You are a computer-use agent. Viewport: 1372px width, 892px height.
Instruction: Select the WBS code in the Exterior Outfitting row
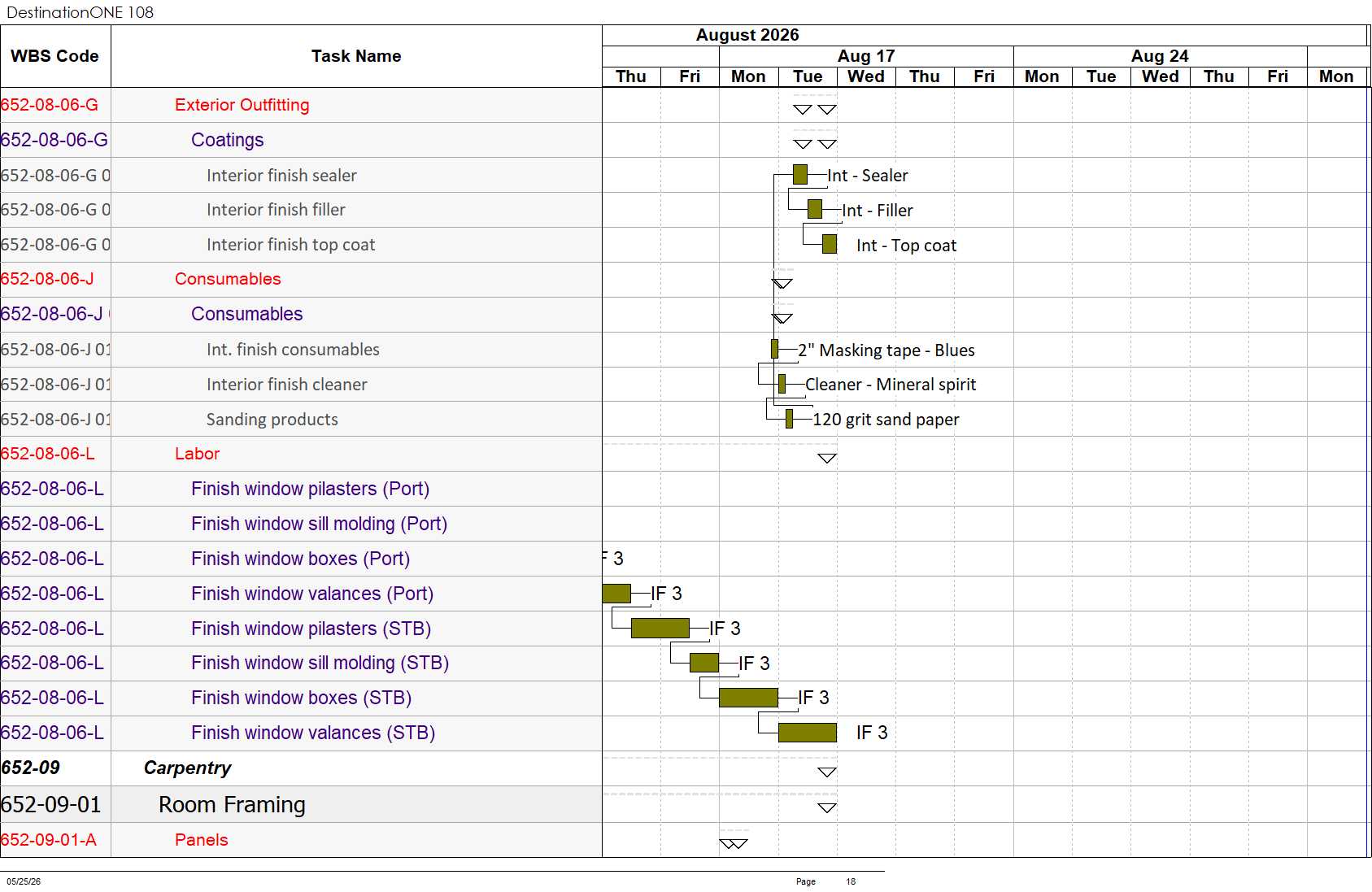pyautogui.click(x=50, y=105)
